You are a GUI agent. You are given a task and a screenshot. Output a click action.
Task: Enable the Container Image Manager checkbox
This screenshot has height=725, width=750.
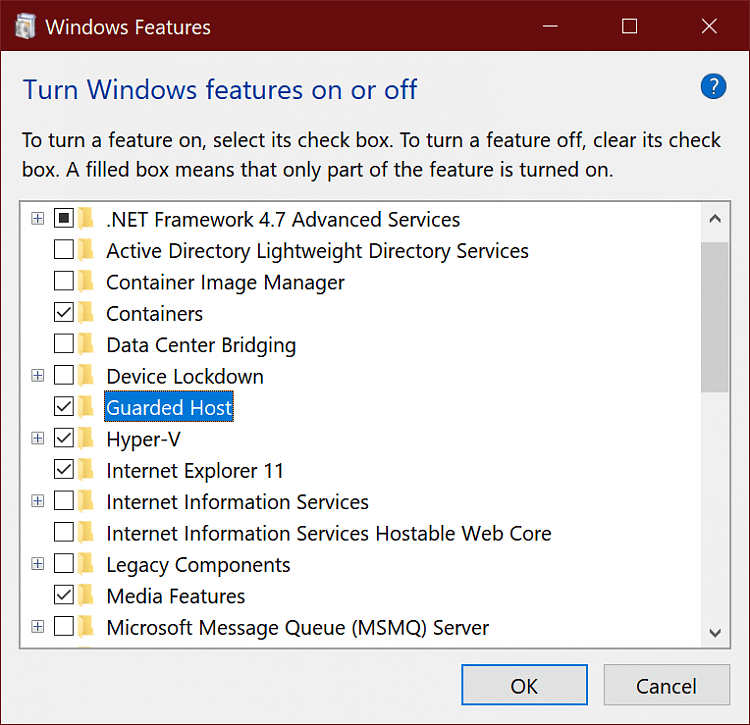point(64,281)
